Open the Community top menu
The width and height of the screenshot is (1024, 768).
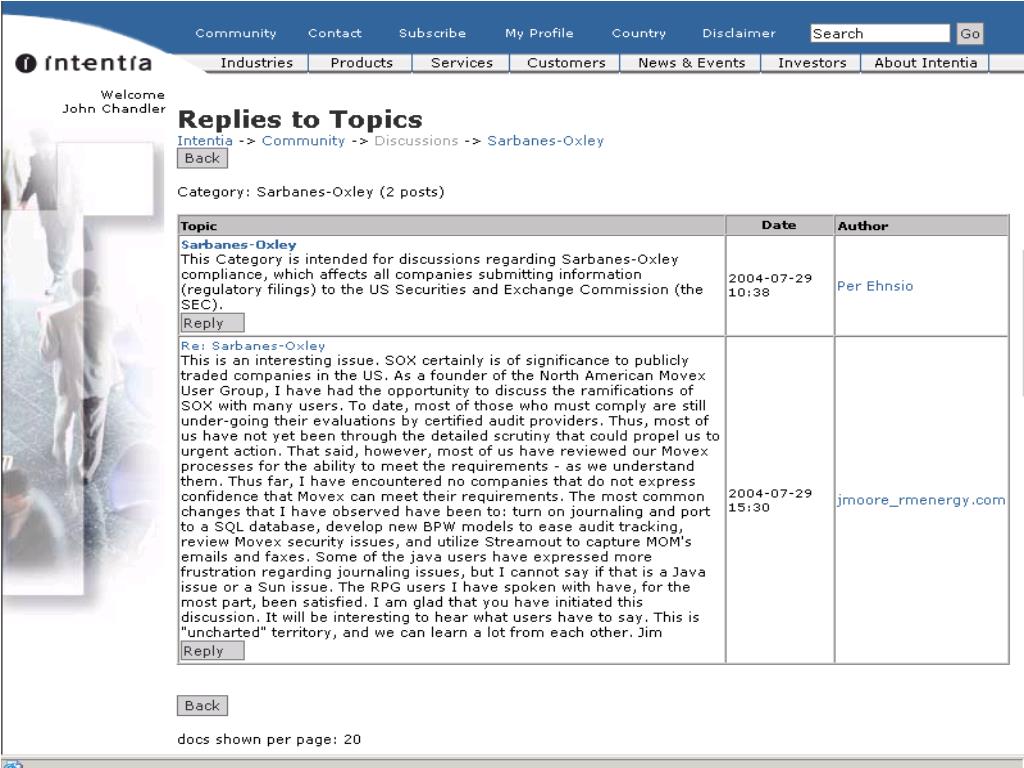click(236, 33)
